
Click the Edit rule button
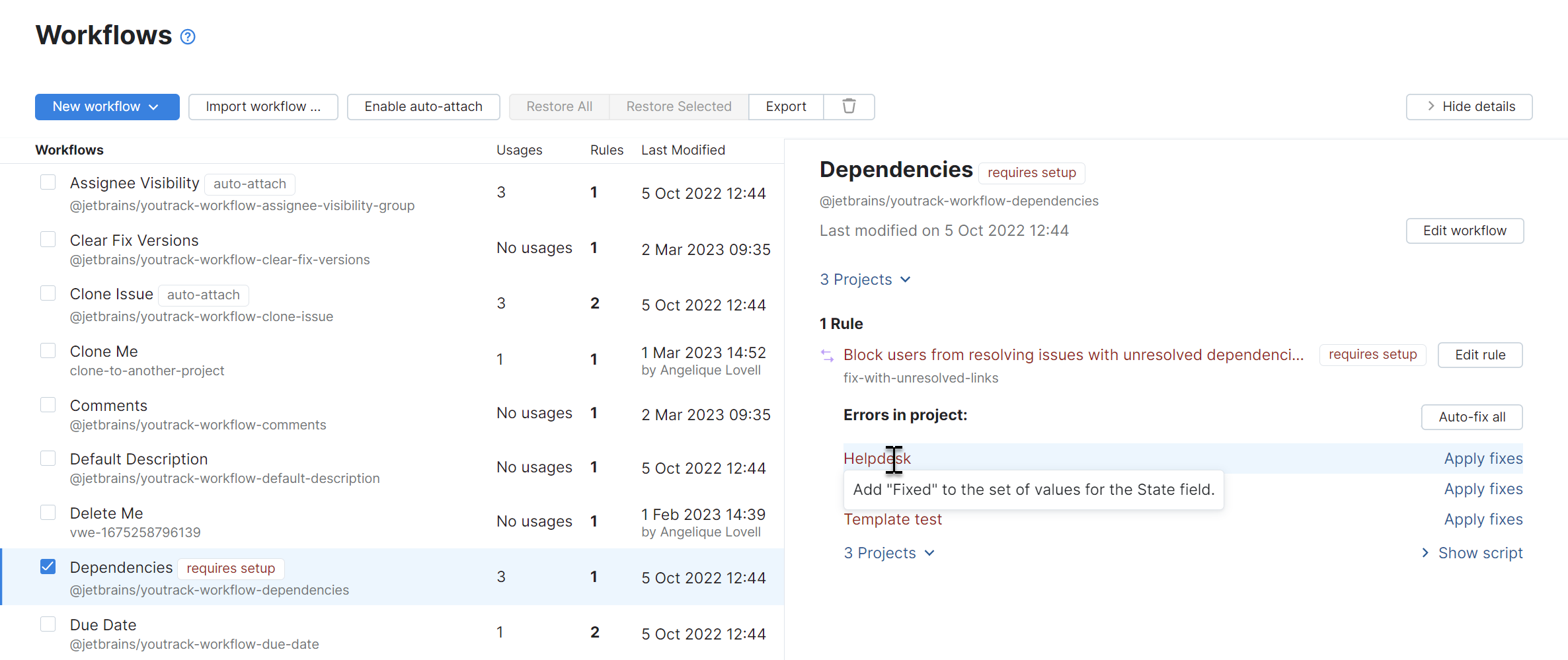(x=1480, y=355)
